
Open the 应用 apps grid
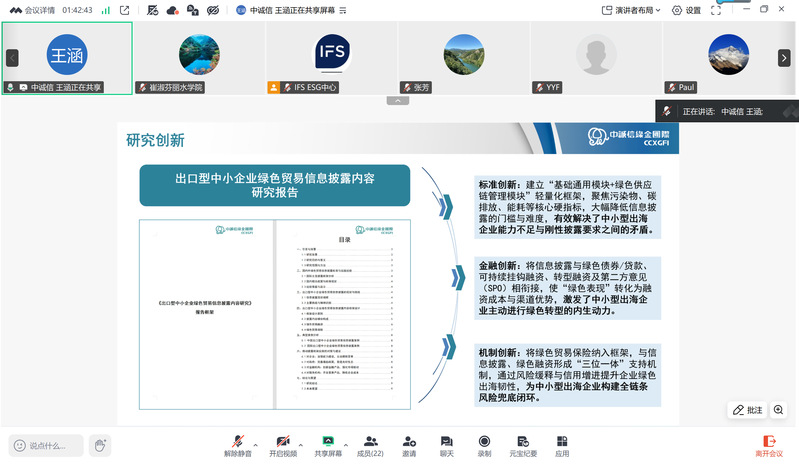[x=562, y=446]
